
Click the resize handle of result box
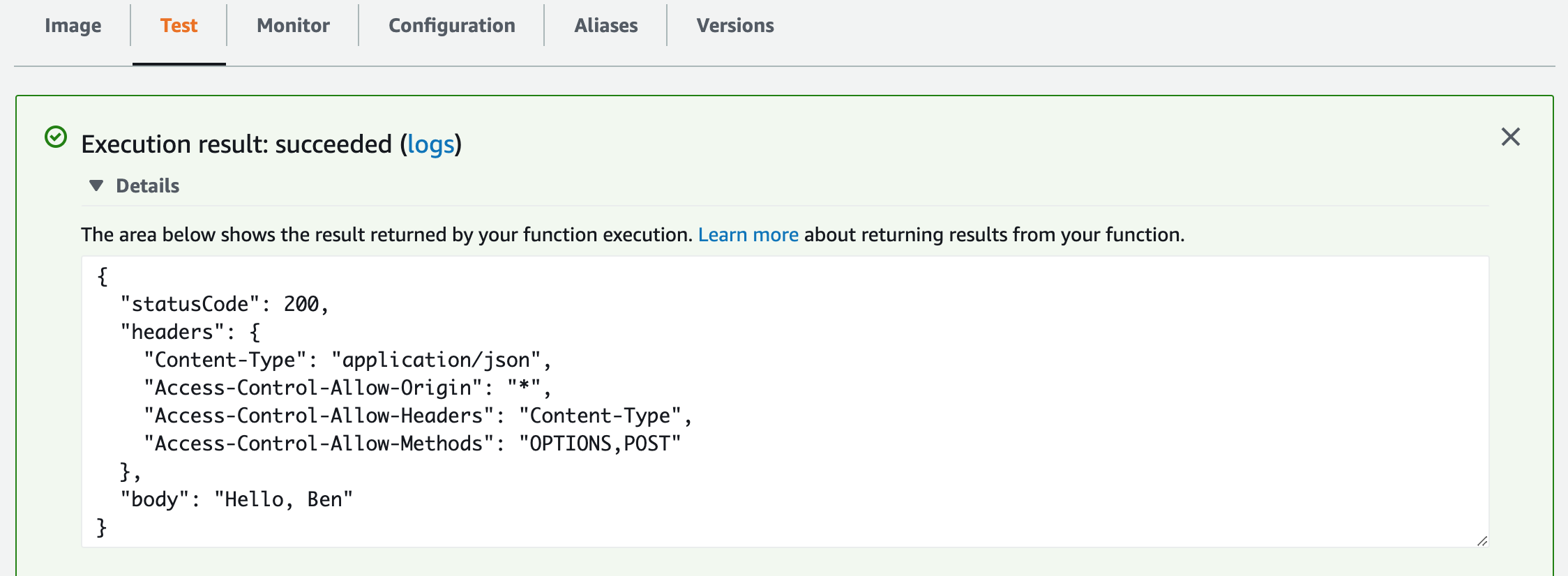pos(1482,541)
